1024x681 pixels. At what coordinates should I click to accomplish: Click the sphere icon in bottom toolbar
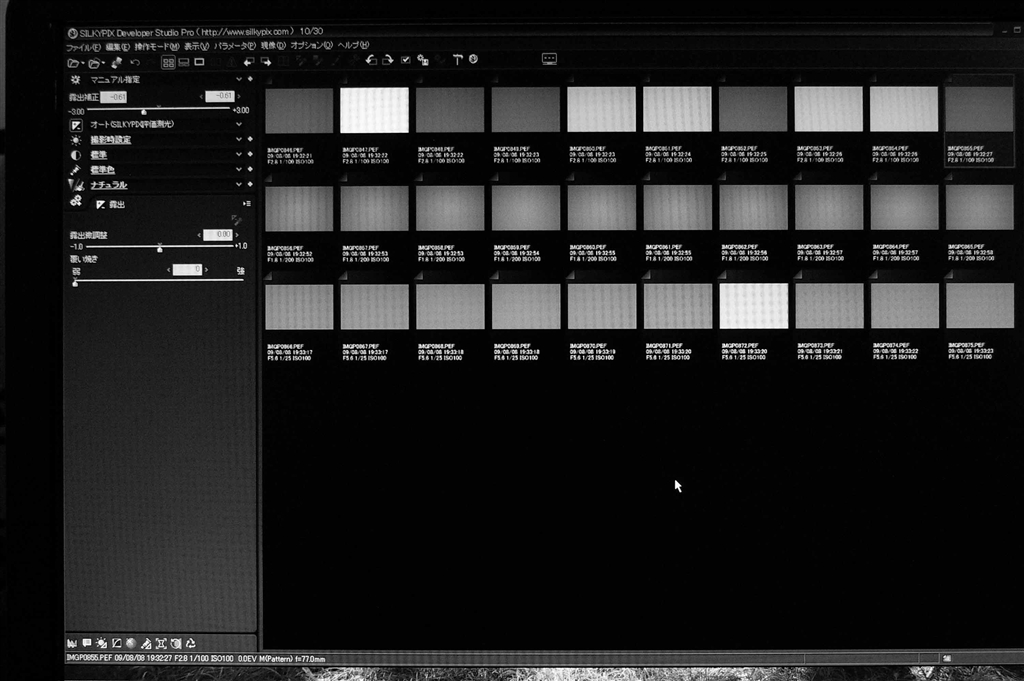click(x=131, y=644)
